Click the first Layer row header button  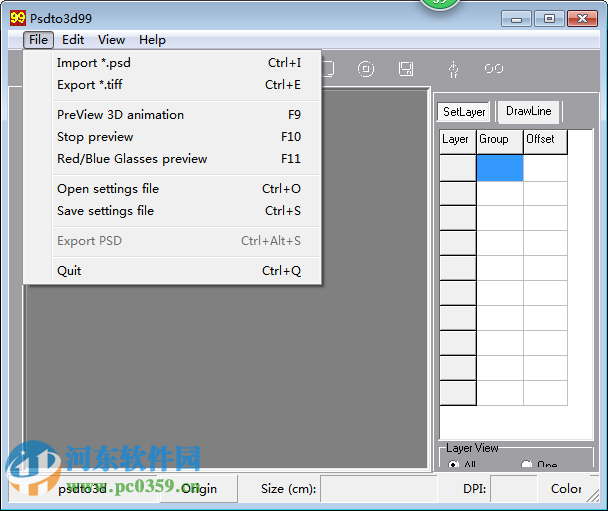tap(458, 168)
